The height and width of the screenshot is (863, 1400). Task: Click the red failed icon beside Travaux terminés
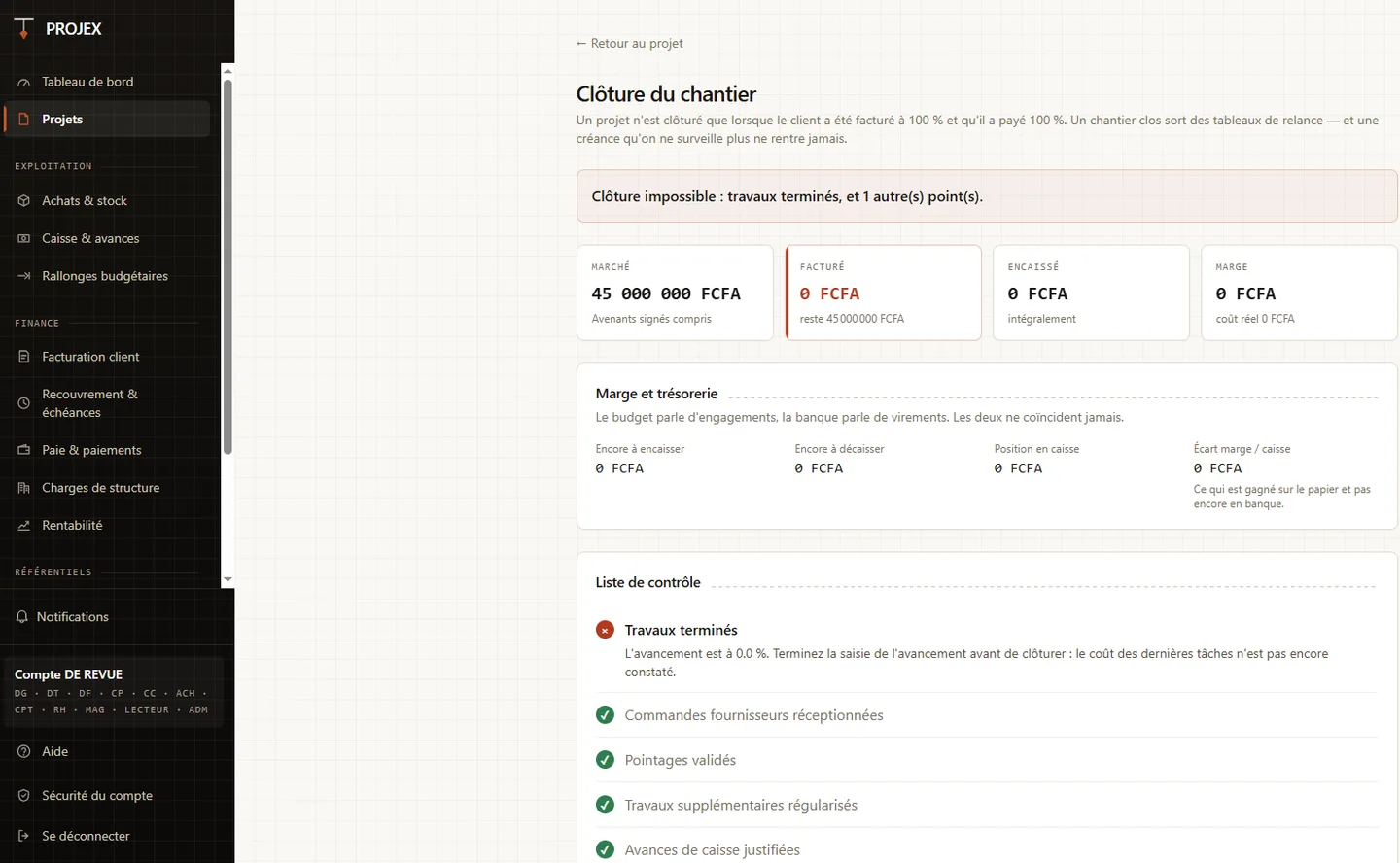[x=605, y=630]
